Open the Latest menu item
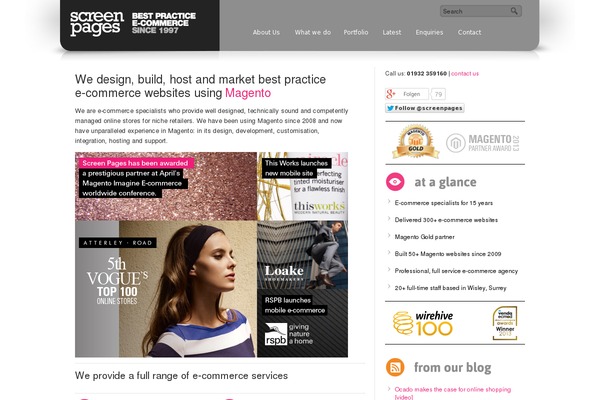This screenshot has height=400, width=600. [392, 33]
